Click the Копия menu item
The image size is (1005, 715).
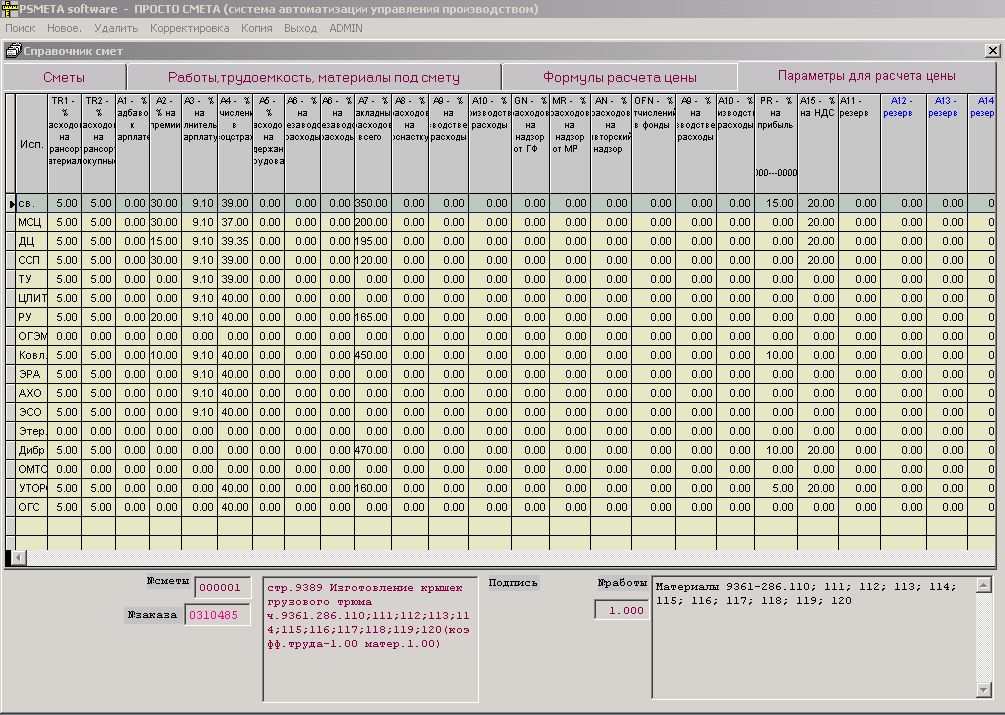pyautogui.click(x=256, y=28)
